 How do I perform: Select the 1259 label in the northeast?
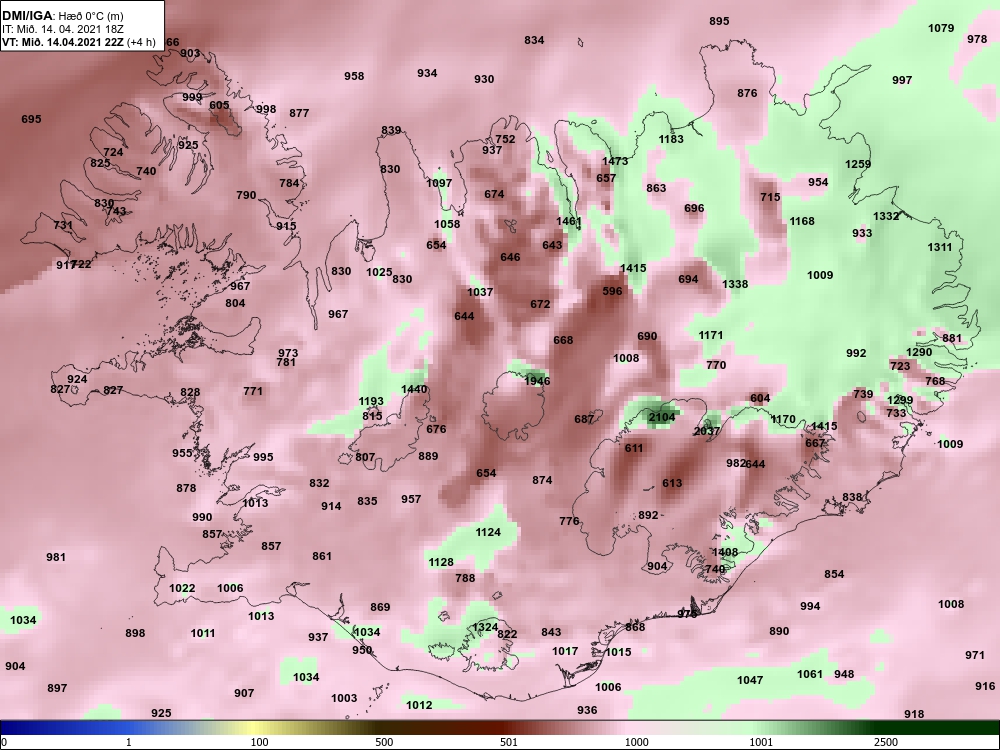pyautogui.click(x=858, y=164)
